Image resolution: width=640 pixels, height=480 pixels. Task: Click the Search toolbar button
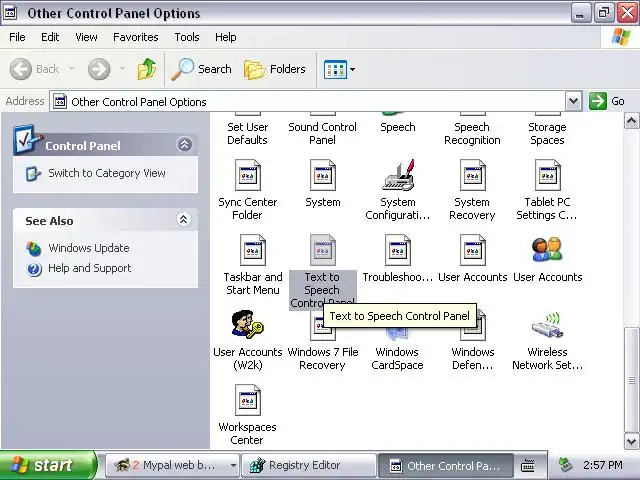(x=201, y=69)
